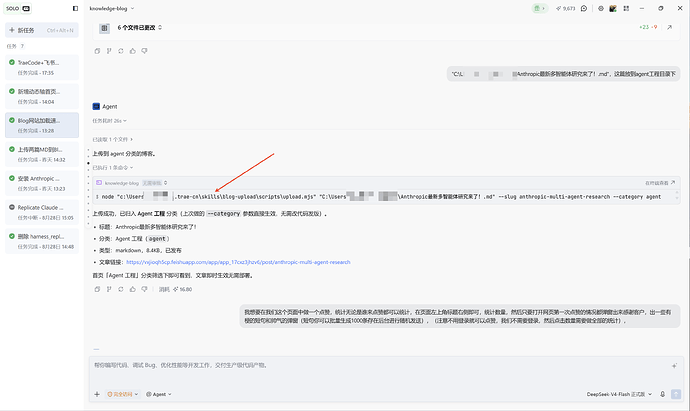Click the sparkle prompt-optimize icon in input

pos(674,366)
